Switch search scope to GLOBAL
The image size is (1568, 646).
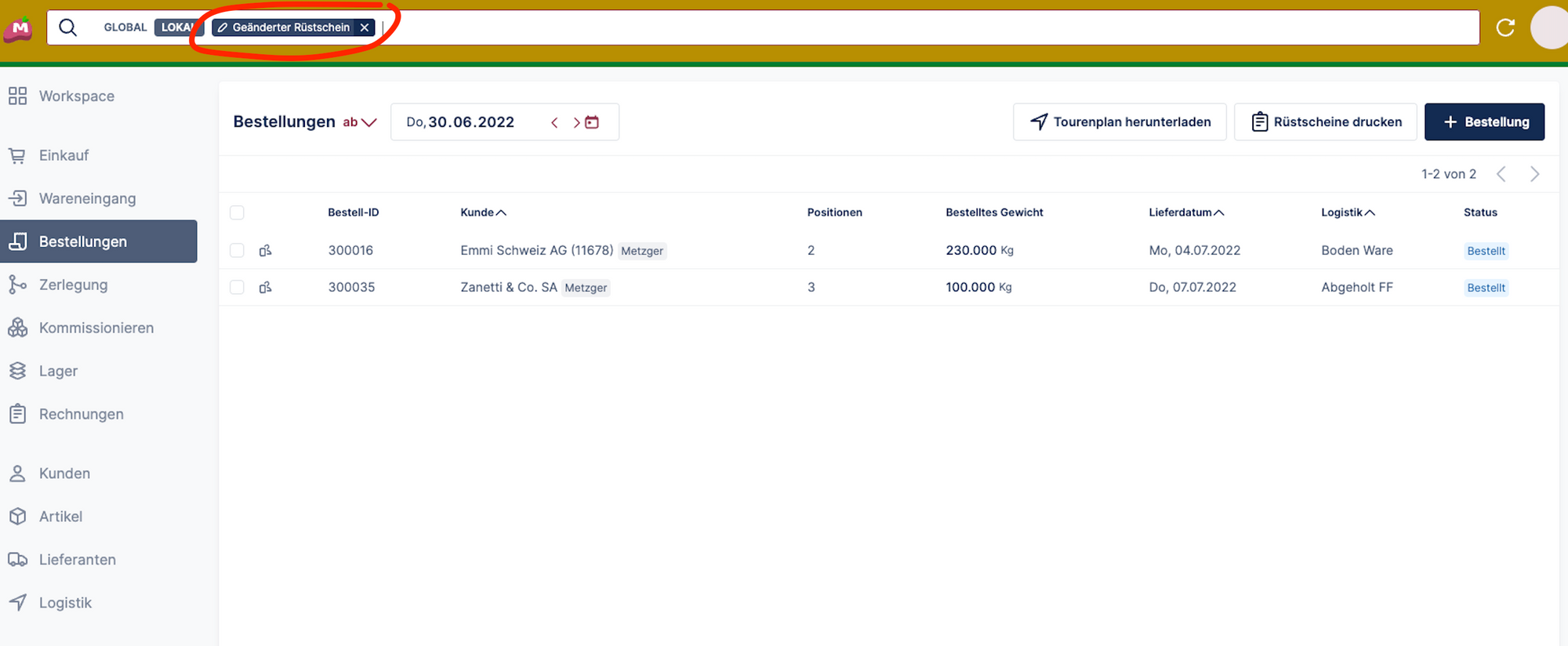125,27
